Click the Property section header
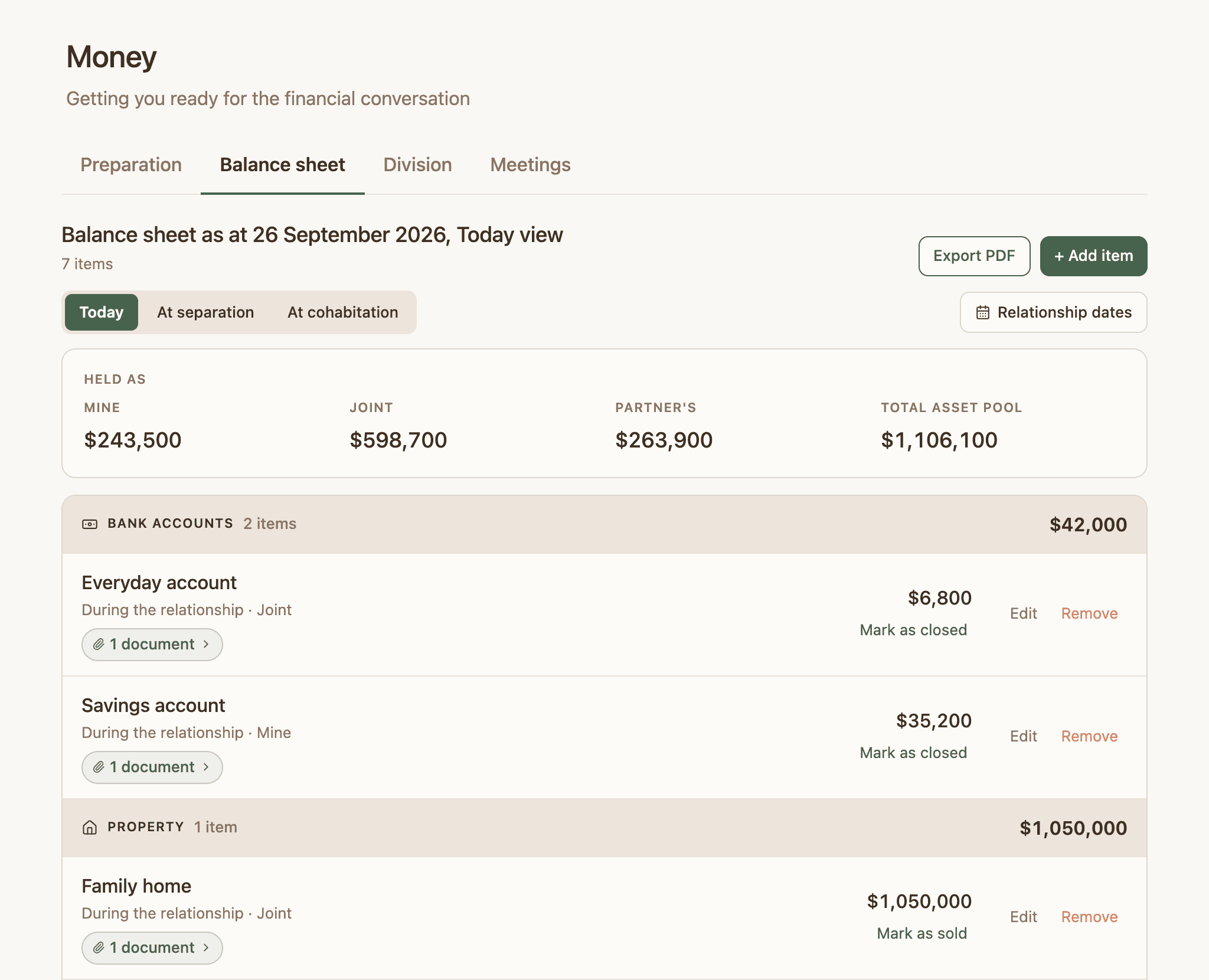The width and height of the screenshot is (1209, 980). coord(604,828)
